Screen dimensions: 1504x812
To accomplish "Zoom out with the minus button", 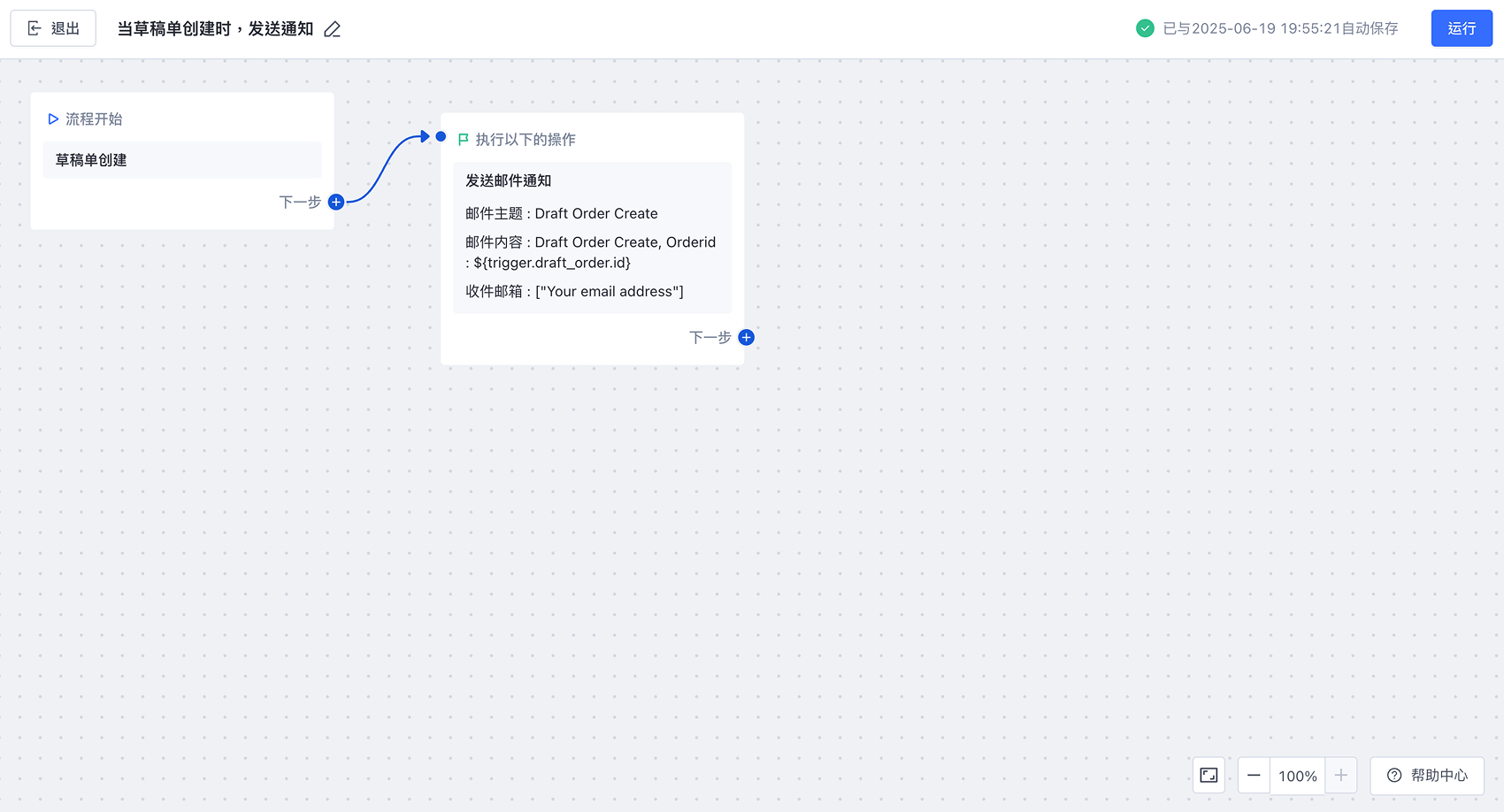I will [1254, 776].
